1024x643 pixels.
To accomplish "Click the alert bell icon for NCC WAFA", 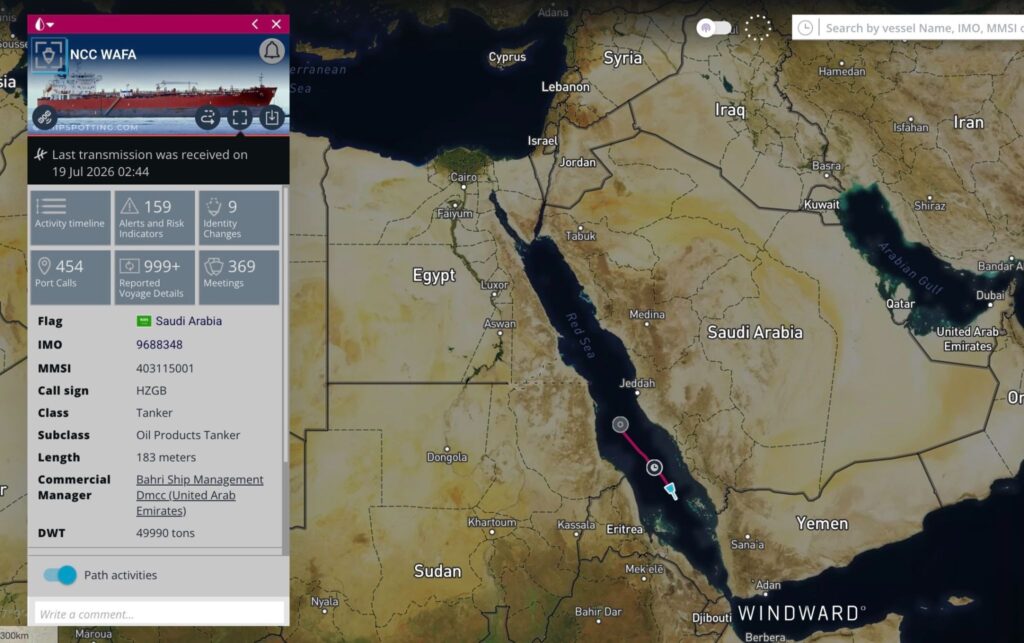I will click(272, 51).
